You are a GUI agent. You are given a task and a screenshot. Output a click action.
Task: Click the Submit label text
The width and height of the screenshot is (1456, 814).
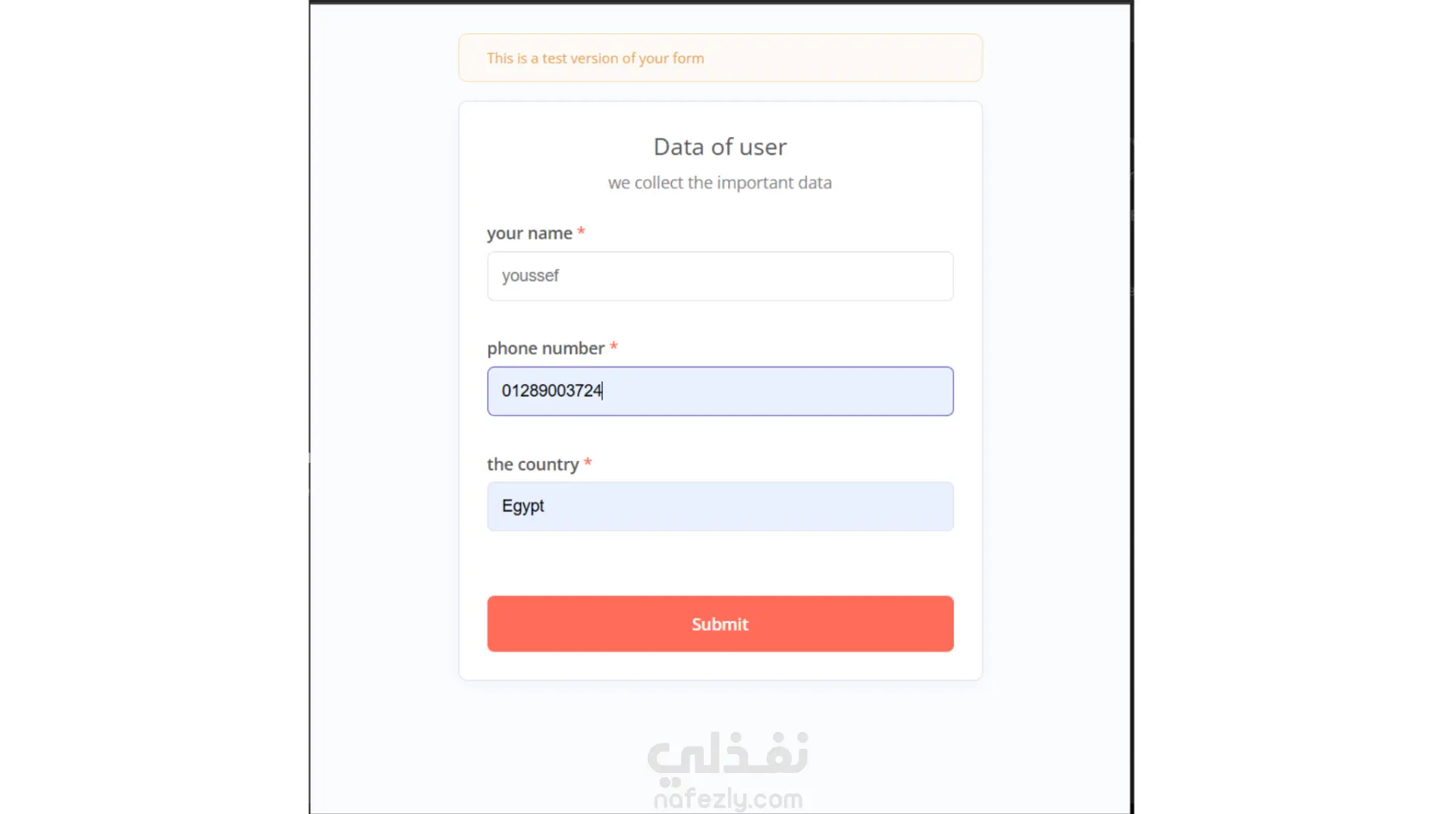point(720,624)
